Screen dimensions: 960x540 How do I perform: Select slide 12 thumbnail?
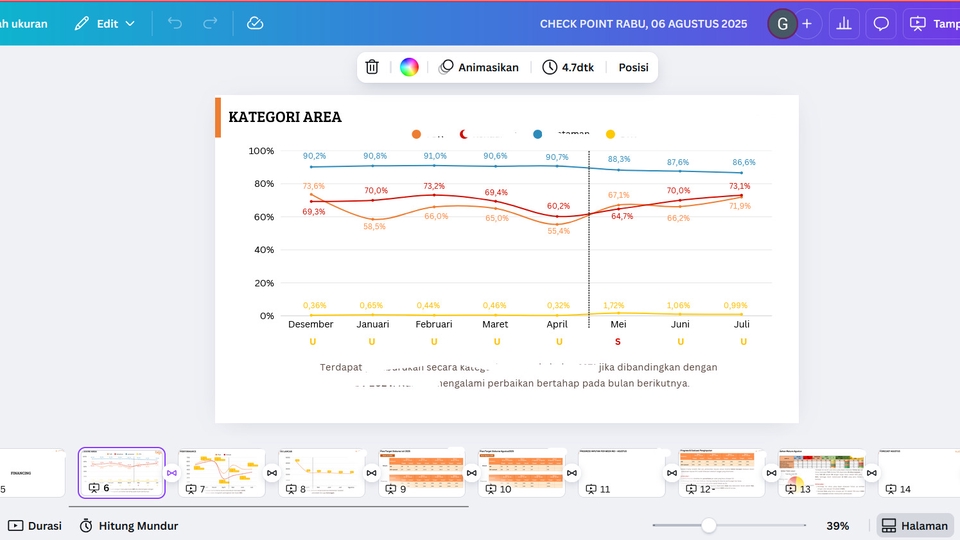click(721, 473)
